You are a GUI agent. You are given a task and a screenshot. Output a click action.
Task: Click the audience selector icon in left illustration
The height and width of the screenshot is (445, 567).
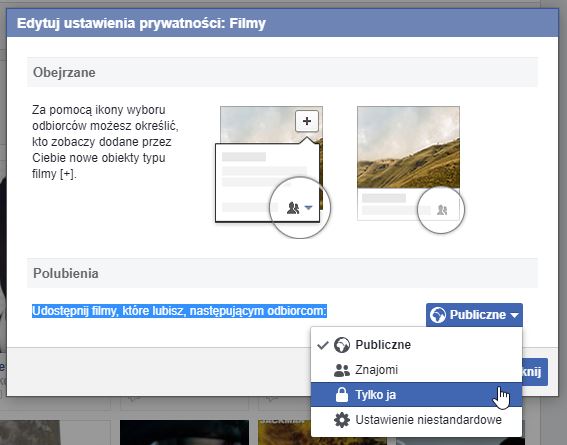pyautogui.click(x=293, y=208)
